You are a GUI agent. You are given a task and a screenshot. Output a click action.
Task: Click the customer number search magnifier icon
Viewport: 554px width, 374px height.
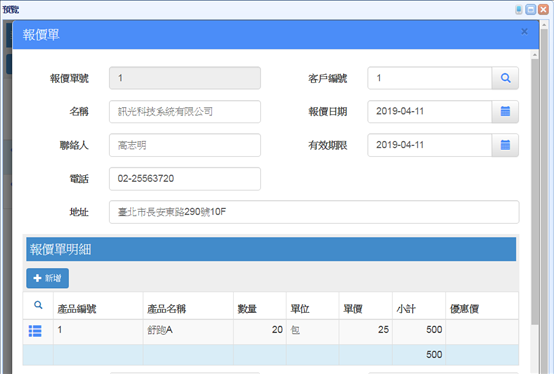[505, 78]
